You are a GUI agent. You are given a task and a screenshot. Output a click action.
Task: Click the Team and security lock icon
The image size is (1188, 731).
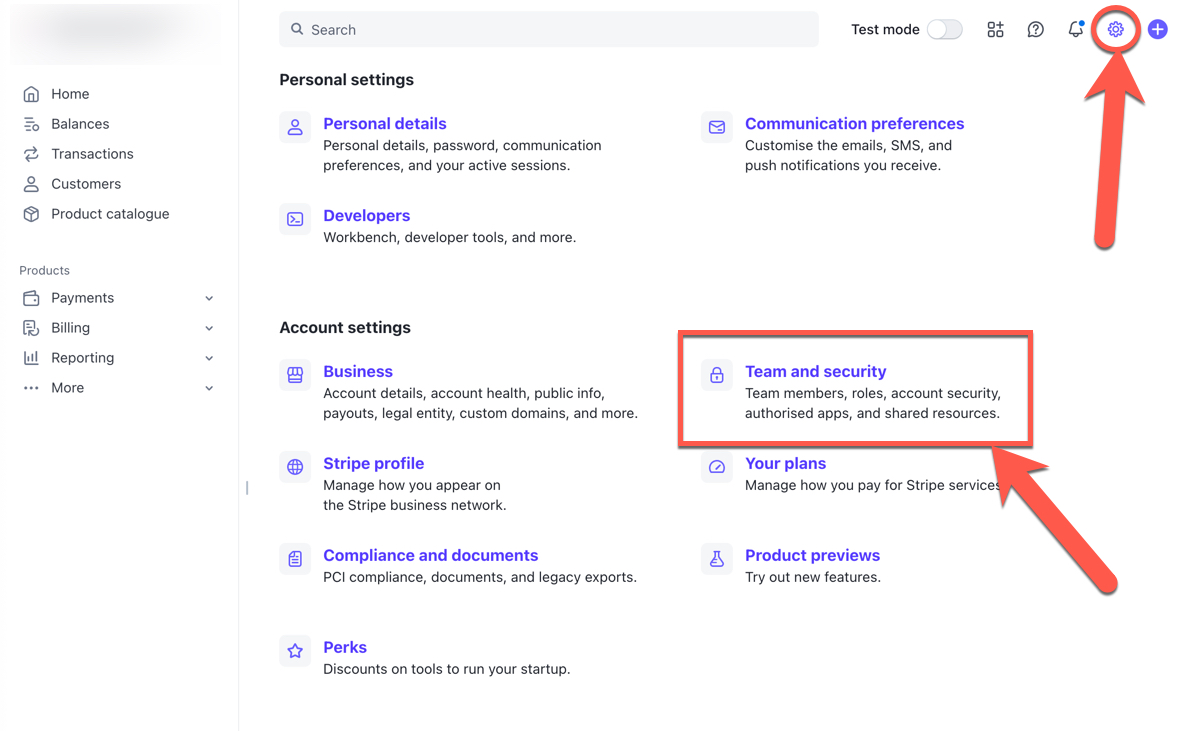click(x=717, y=375)
